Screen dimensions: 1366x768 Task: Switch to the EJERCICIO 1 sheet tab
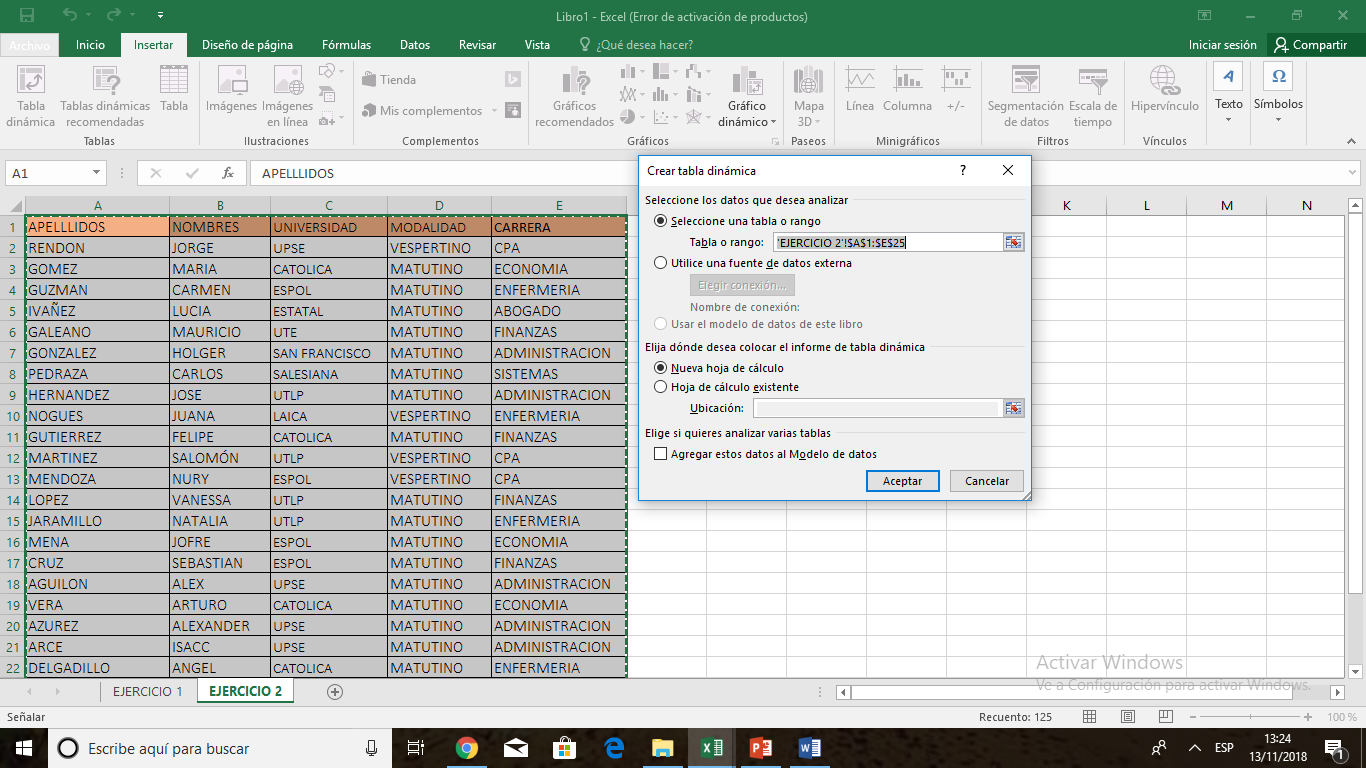(147, 692)
